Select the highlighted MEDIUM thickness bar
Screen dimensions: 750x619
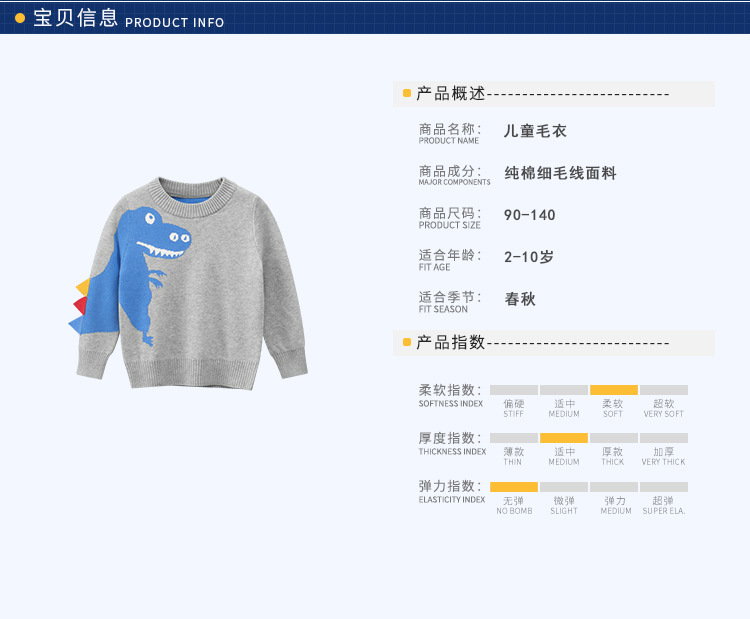coord(564,438)
